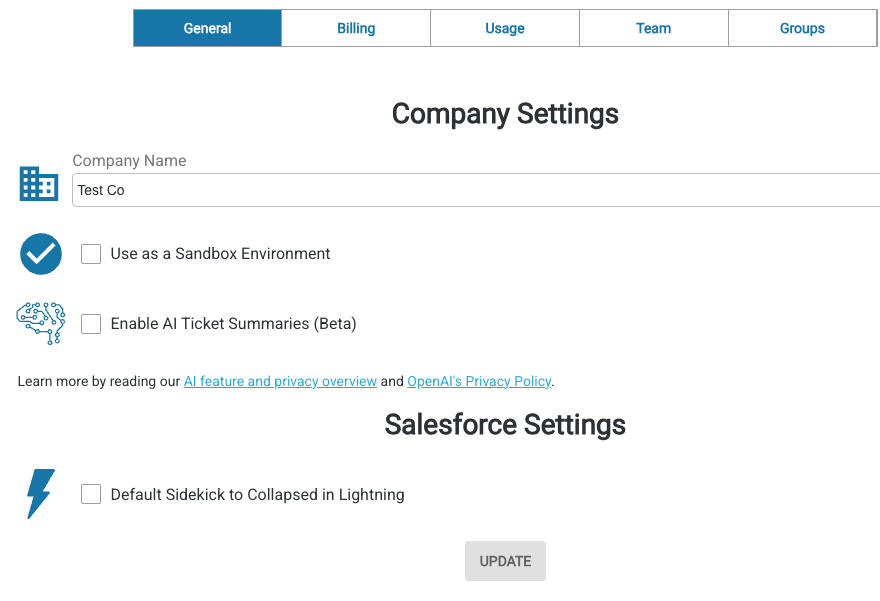Click the 'Use as a Sandbox Environment' label

tap(220, 254)
